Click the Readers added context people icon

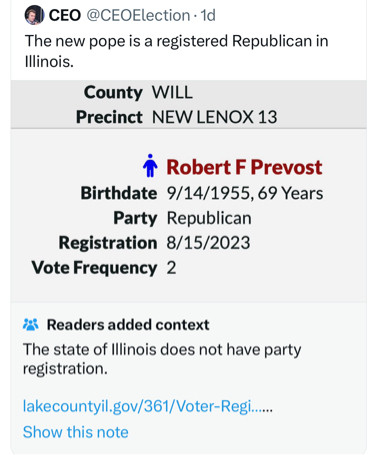31,325
